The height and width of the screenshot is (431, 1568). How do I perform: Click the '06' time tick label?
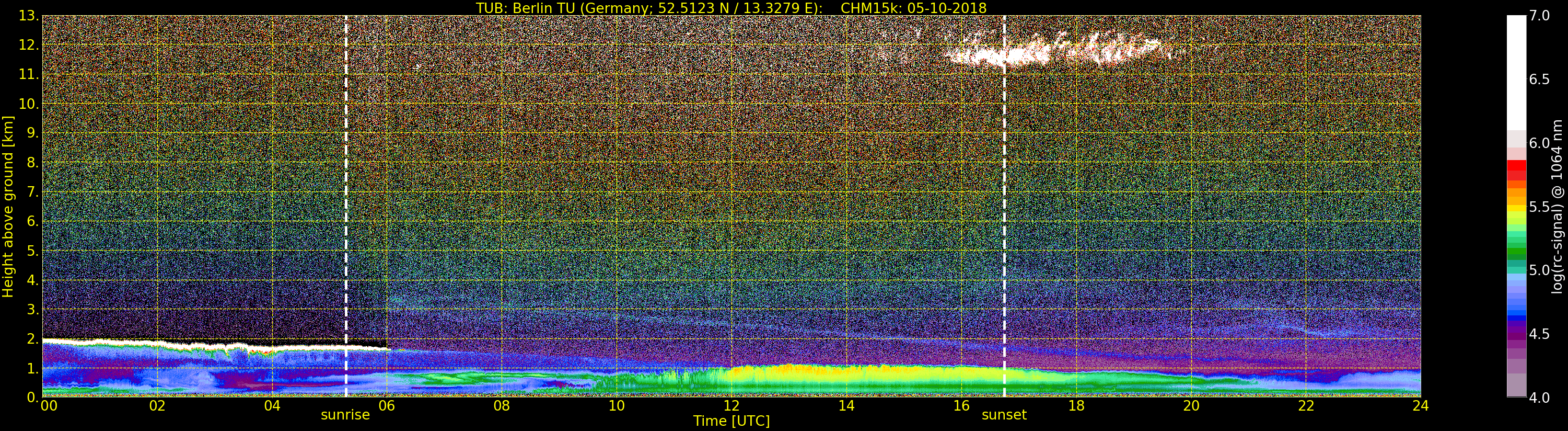pyautogui.click(x=387, y=405)
